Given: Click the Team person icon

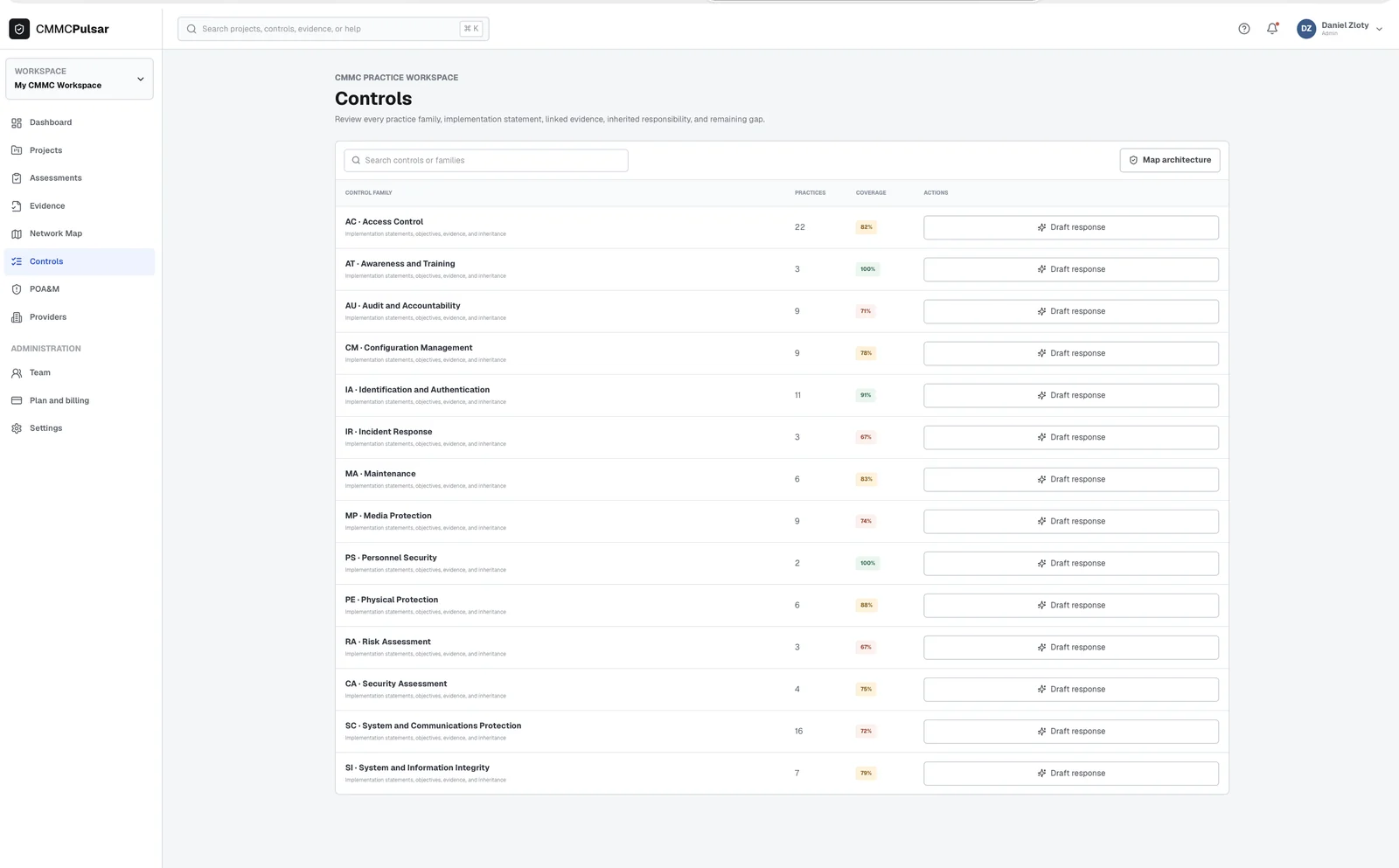Looking at the screenshot, I should pos(17,372).
